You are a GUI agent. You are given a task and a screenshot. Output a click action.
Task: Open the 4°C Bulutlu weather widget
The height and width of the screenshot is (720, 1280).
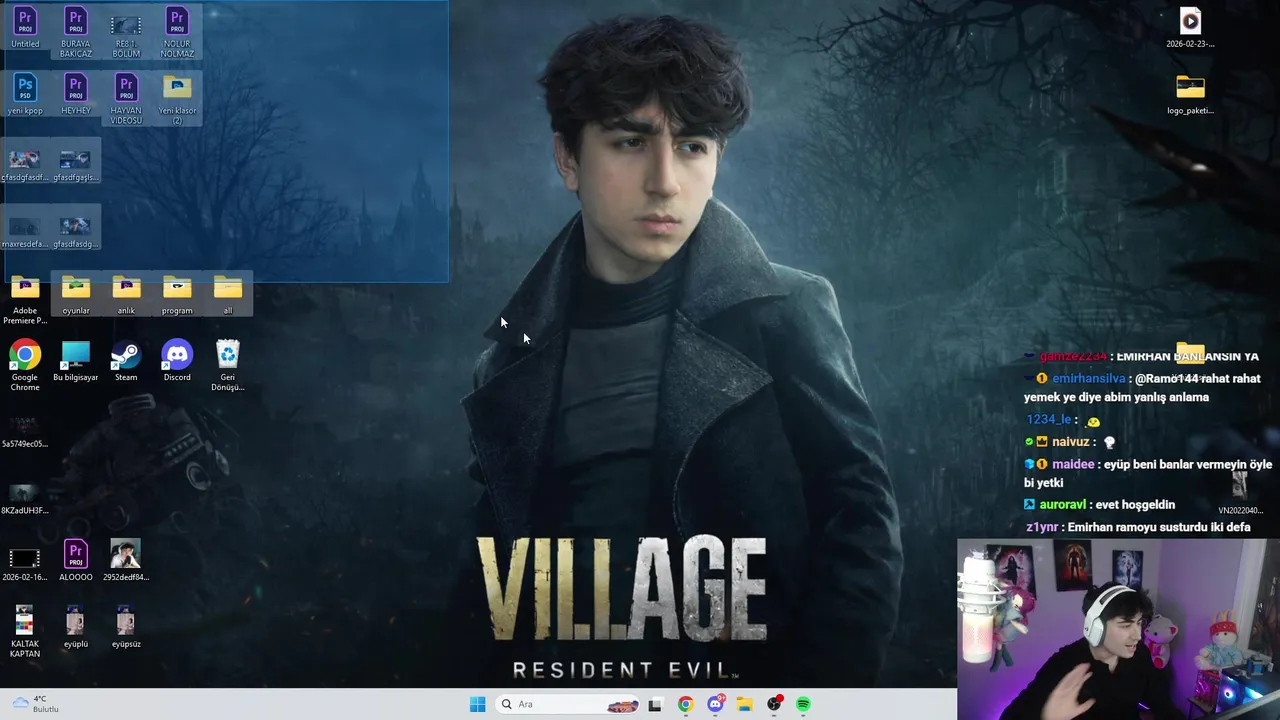pyautogui.click(x=36, y=704)
